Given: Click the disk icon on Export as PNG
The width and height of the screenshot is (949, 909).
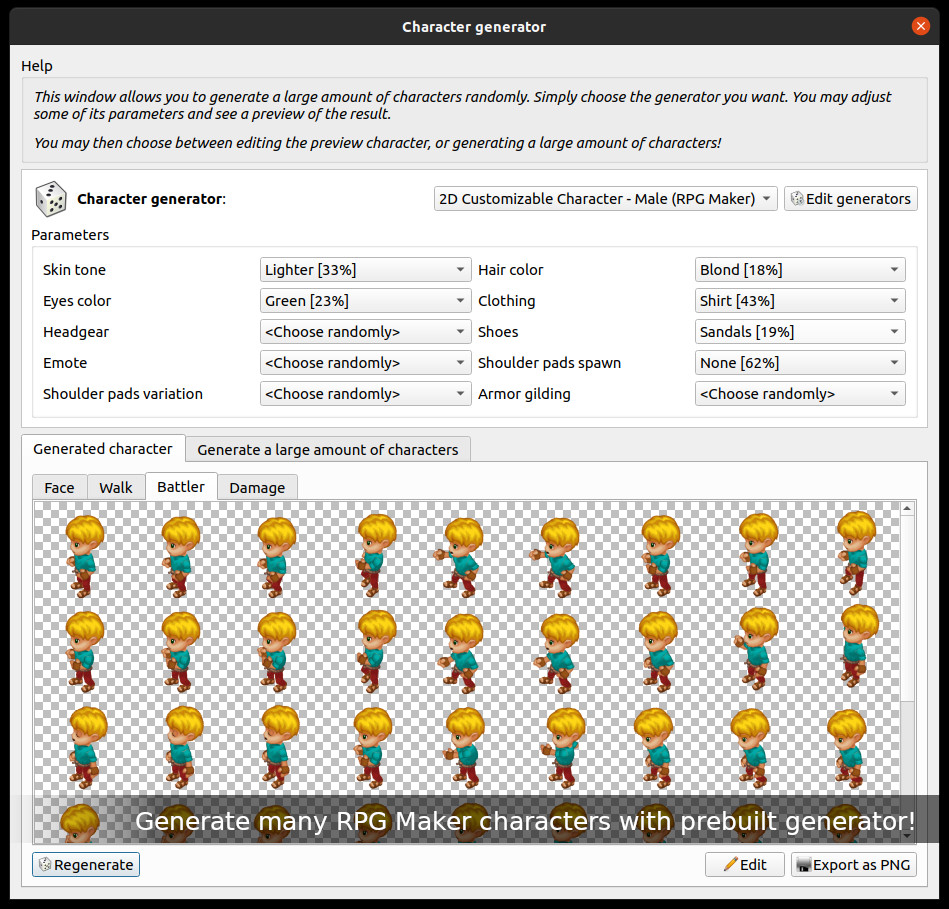Looking at the screenshot, I should pyautogui.click(x=808, y=864).
